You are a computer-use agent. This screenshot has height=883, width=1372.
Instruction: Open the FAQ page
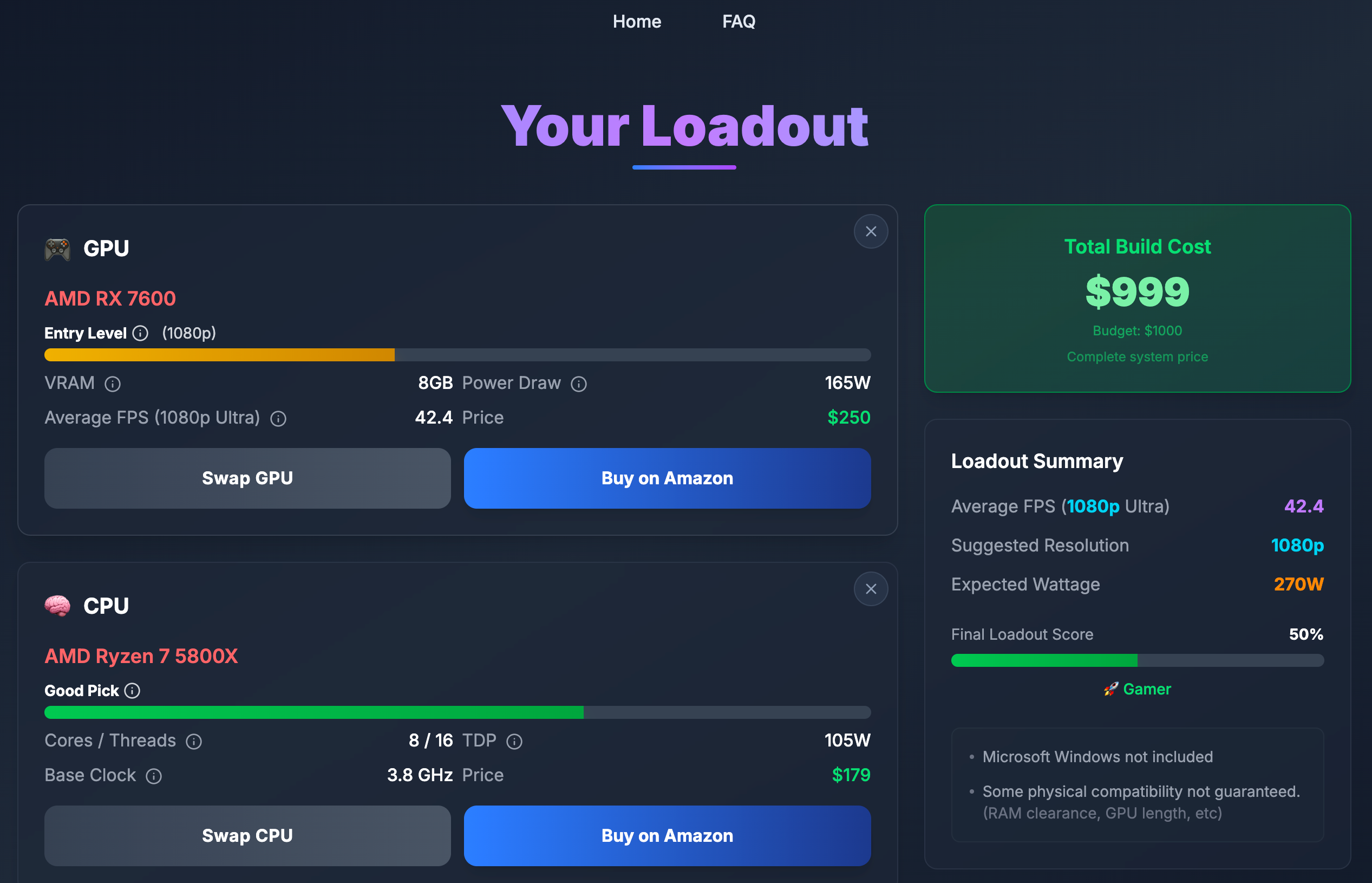(738, 22)
